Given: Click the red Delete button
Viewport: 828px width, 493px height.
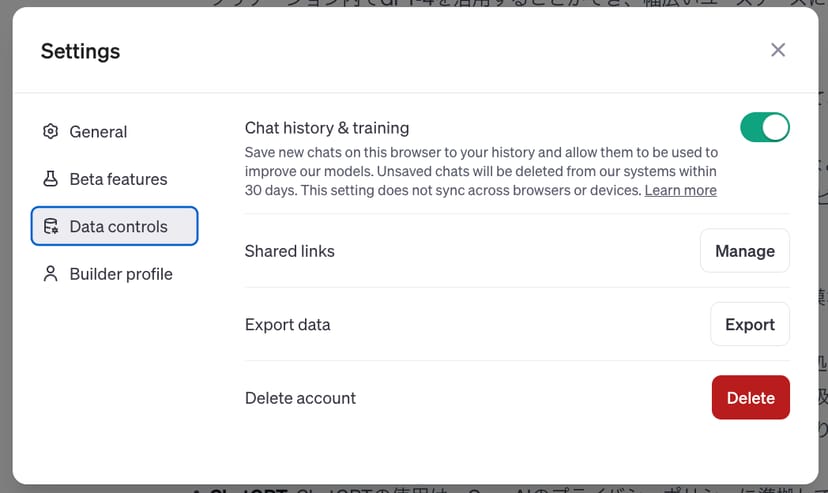Looking at the screenshot, I should [x=750, y=398].
